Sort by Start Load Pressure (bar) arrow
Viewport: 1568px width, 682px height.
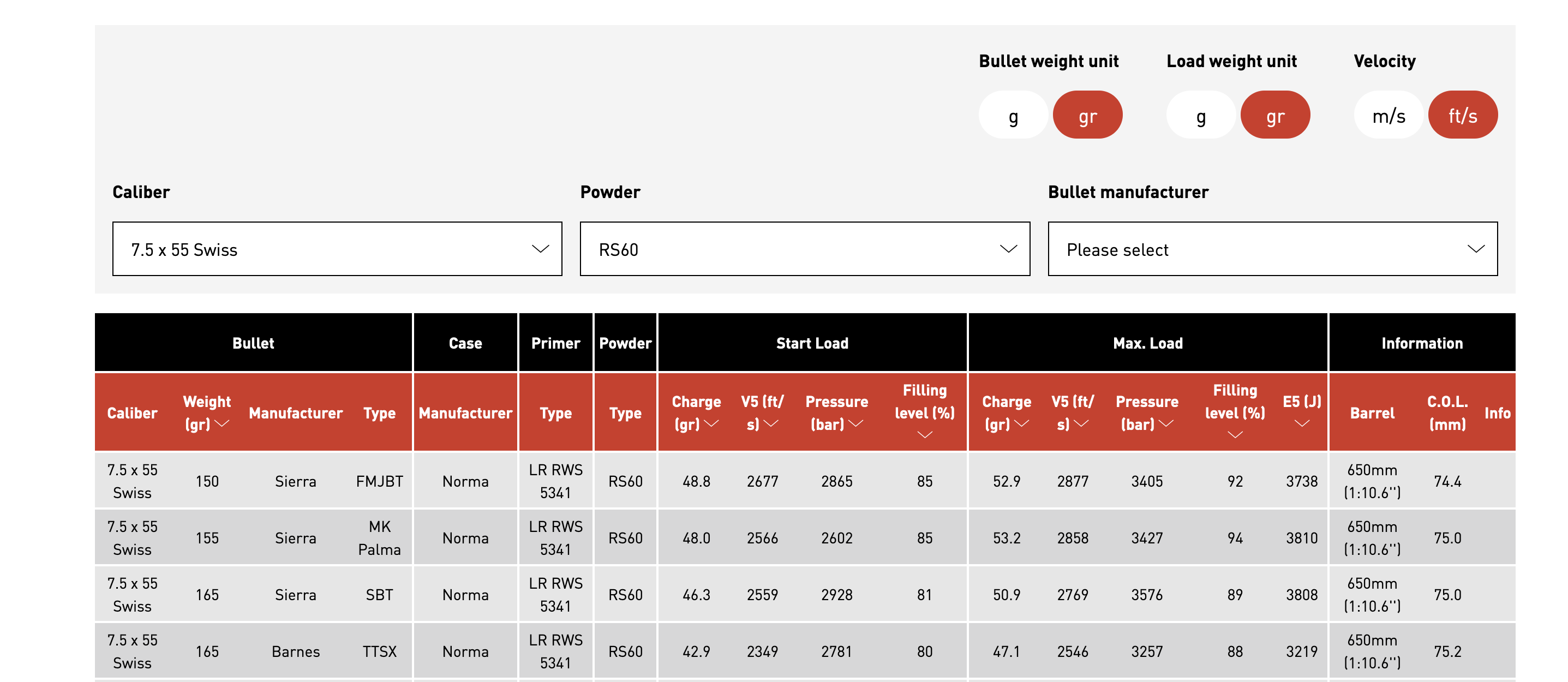855,424
